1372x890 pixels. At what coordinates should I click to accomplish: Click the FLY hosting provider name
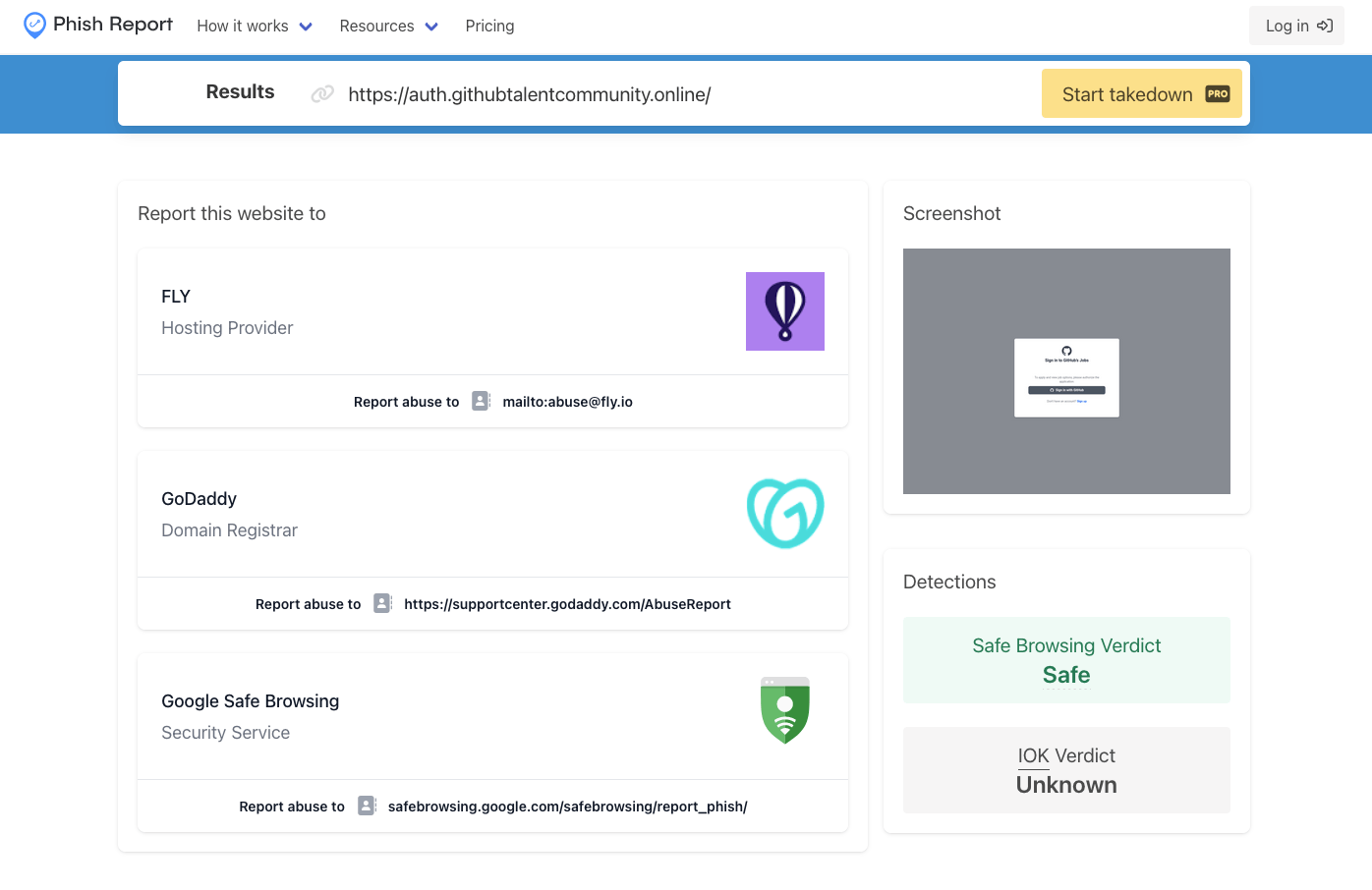point(176,297)
